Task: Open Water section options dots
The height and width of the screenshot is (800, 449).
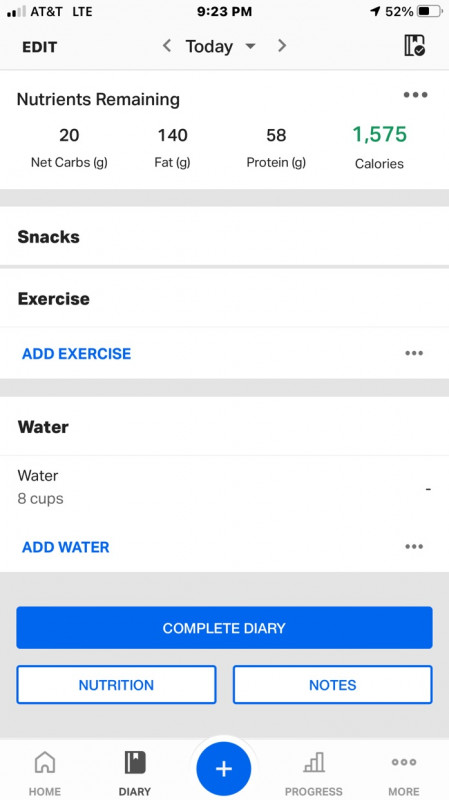Action: pos(414,546)
